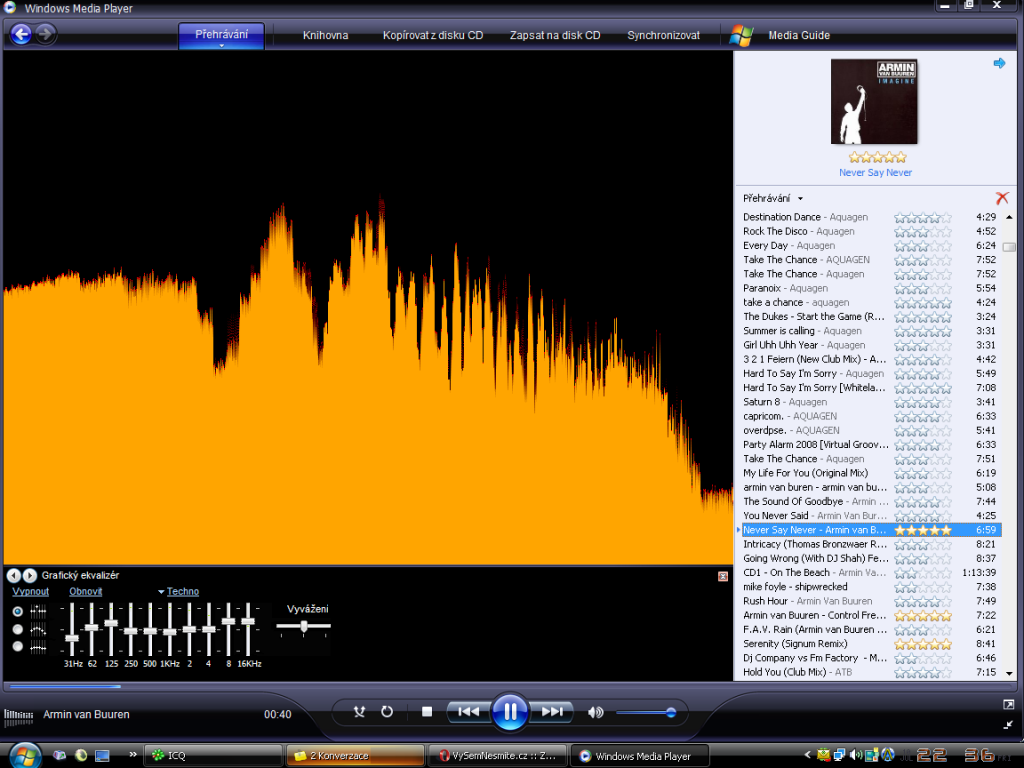The height and width of the screenshot is (768, 1024).
Task: Click the mini visualizer bars beside Armin van Buuren
Action: (x=18, y=718)
